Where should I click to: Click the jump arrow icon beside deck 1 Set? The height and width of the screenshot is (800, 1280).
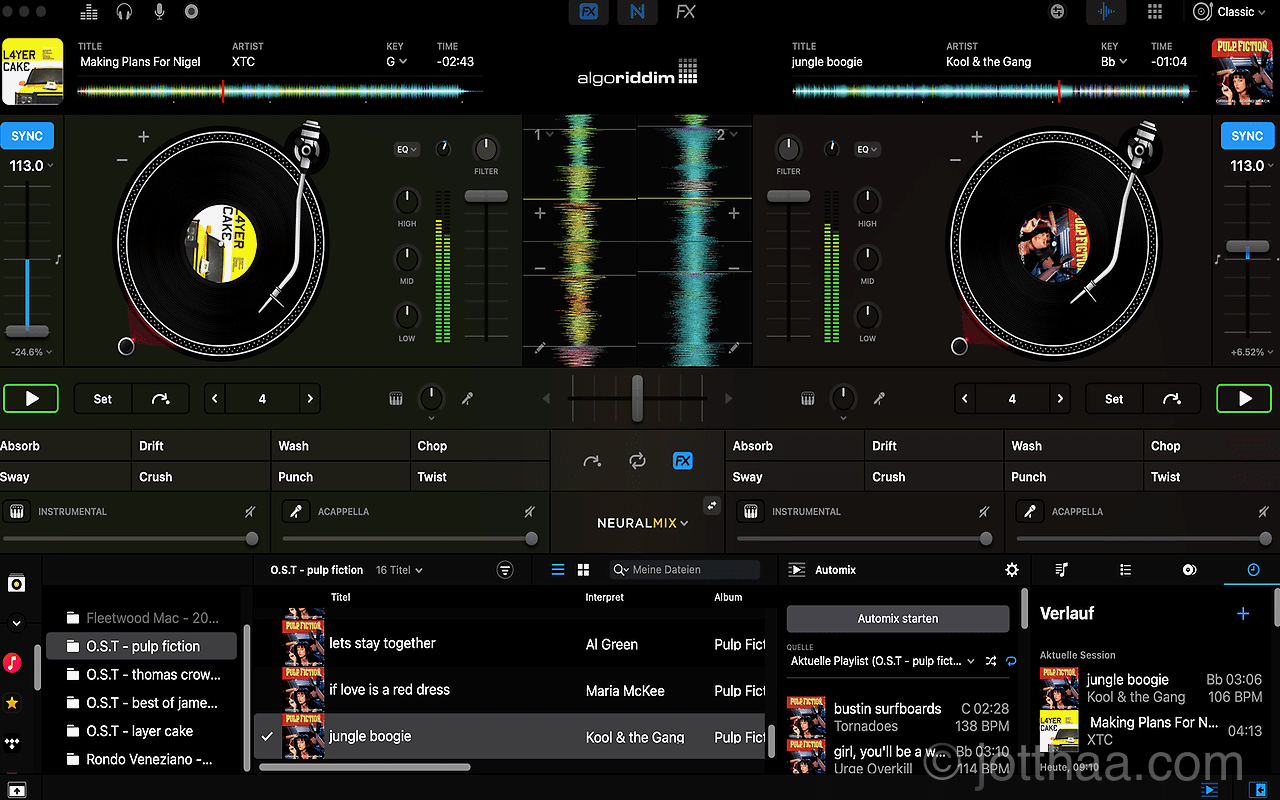click(160, 399)
